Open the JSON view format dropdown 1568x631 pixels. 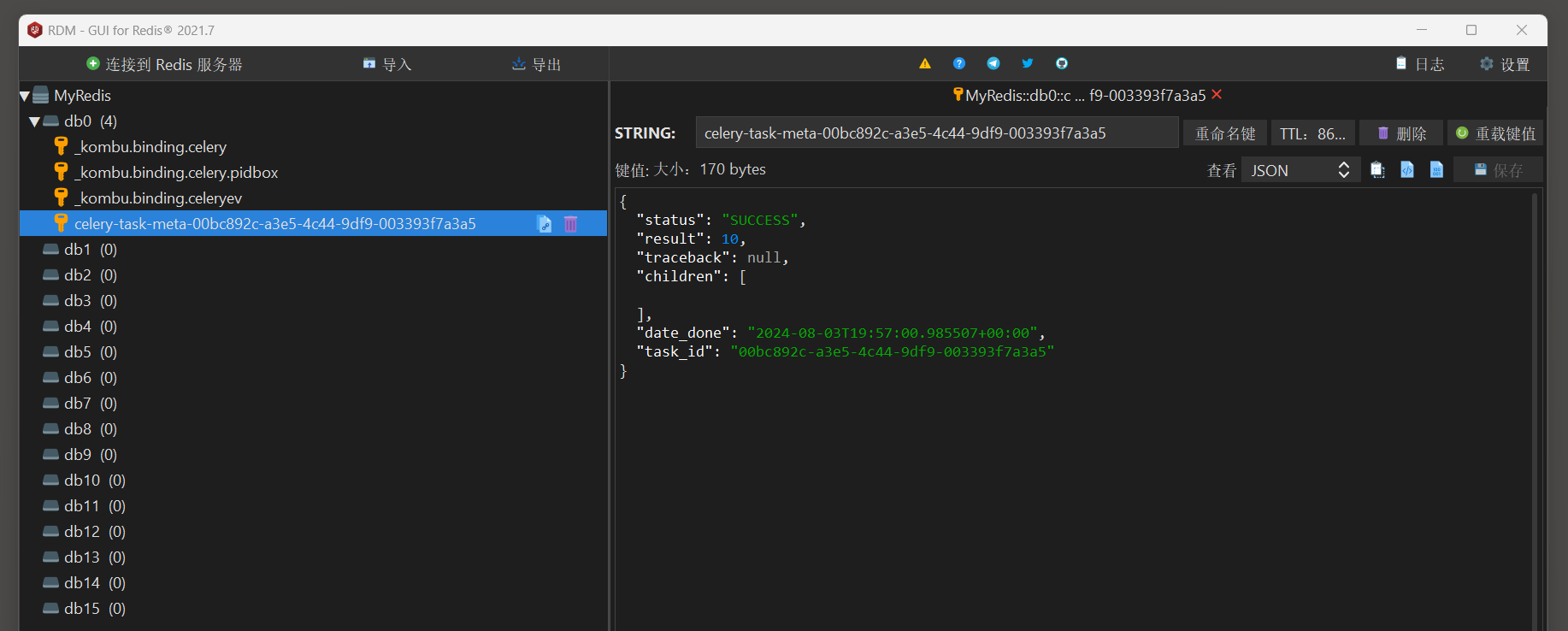click(x=1300, y=170)
